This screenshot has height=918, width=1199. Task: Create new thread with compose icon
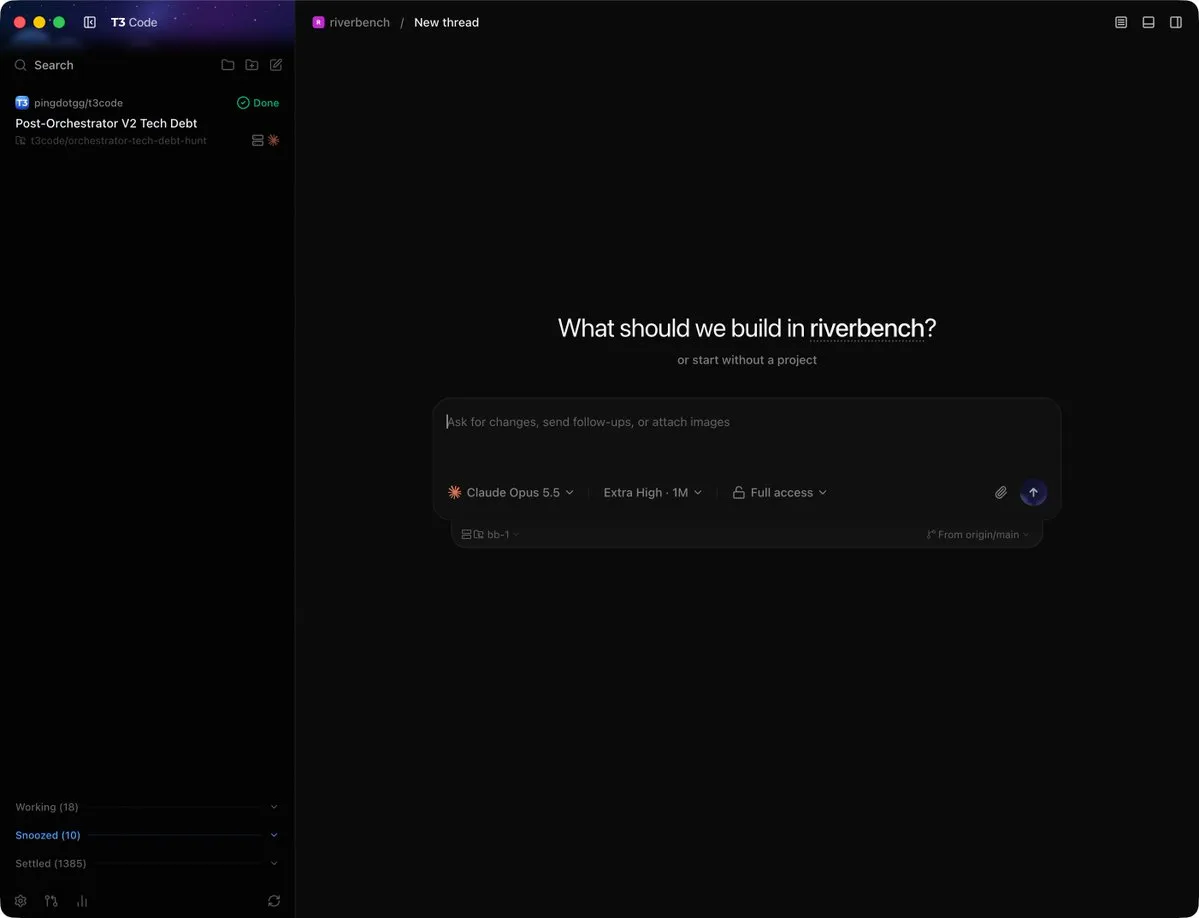pyautogui.click(x=276, y=65)
